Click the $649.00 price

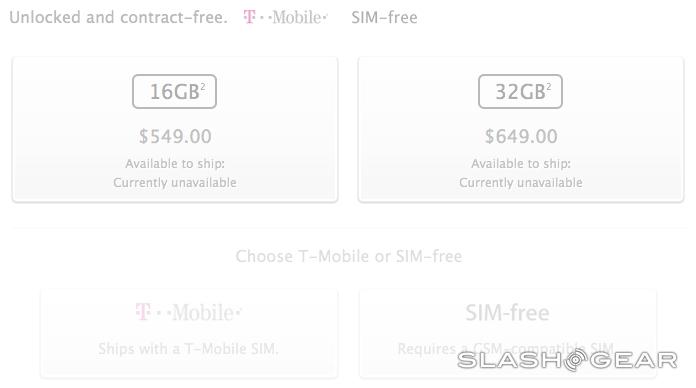pos(521,136)
